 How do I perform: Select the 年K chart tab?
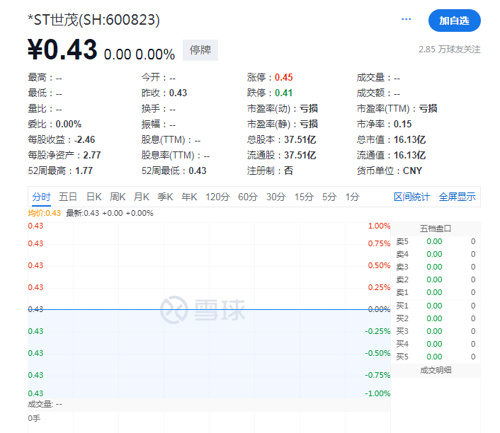click(x=189, y=197)
